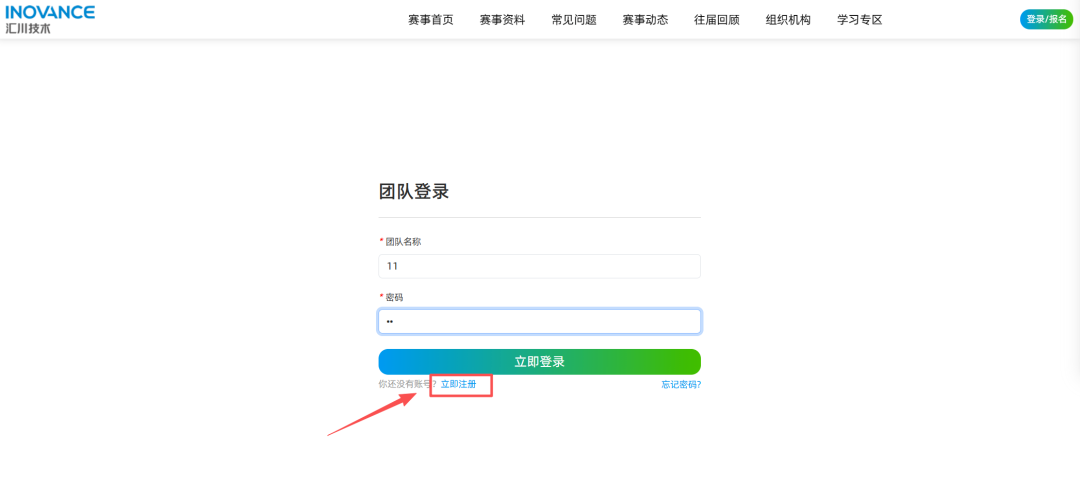Go to the 赛事资料 page
Screen dimensions: 1080x484
pos(502,20)
